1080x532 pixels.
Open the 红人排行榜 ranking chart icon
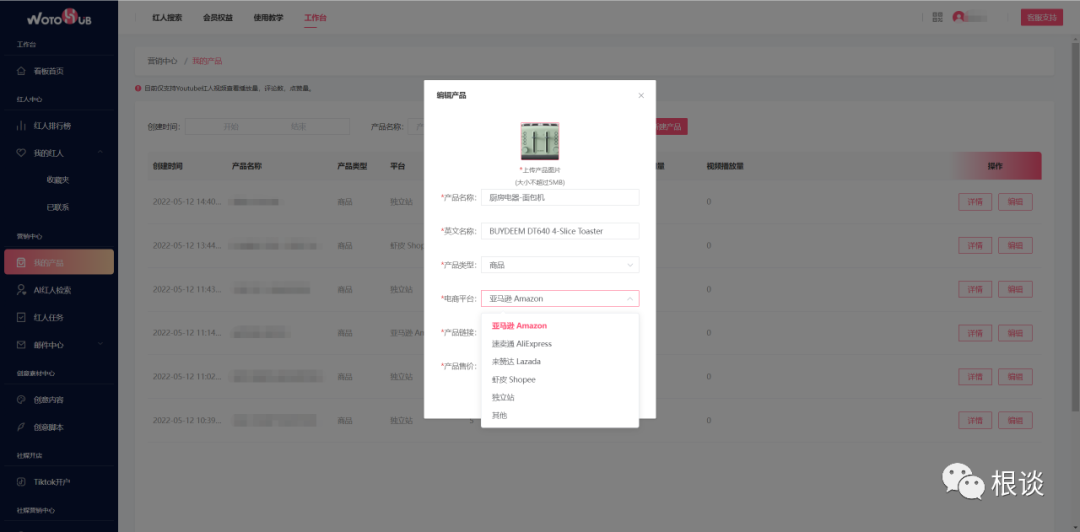pos(21,126)
